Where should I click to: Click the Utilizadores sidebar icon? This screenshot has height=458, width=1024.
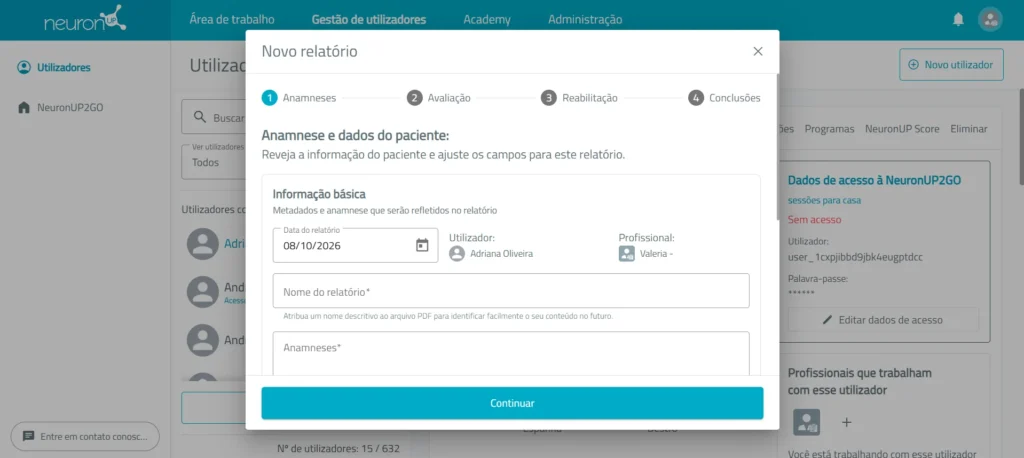coord(24,67)
